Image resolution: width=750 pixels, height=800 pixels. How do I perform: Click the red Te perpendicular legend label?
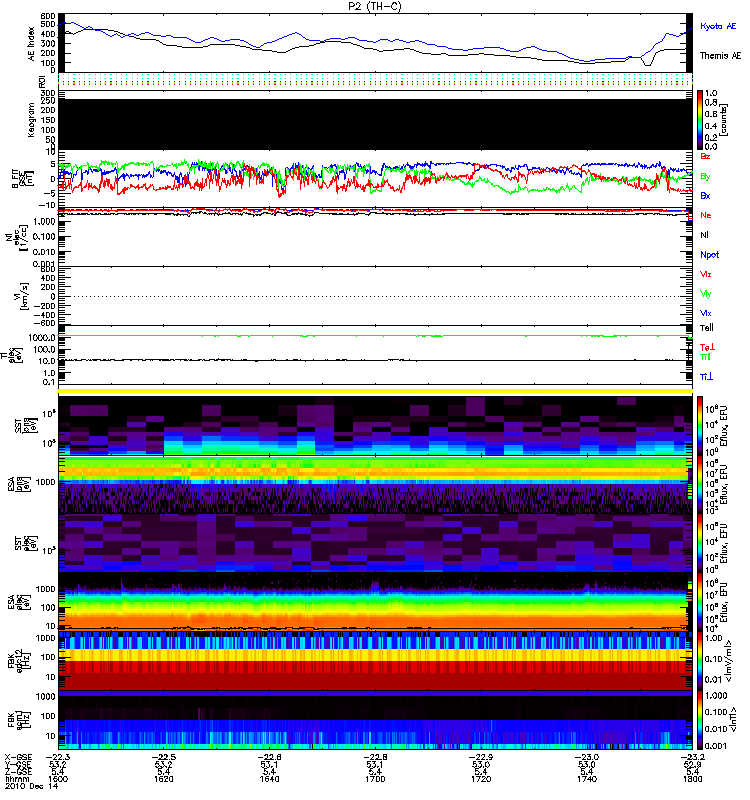pos(707,347)
